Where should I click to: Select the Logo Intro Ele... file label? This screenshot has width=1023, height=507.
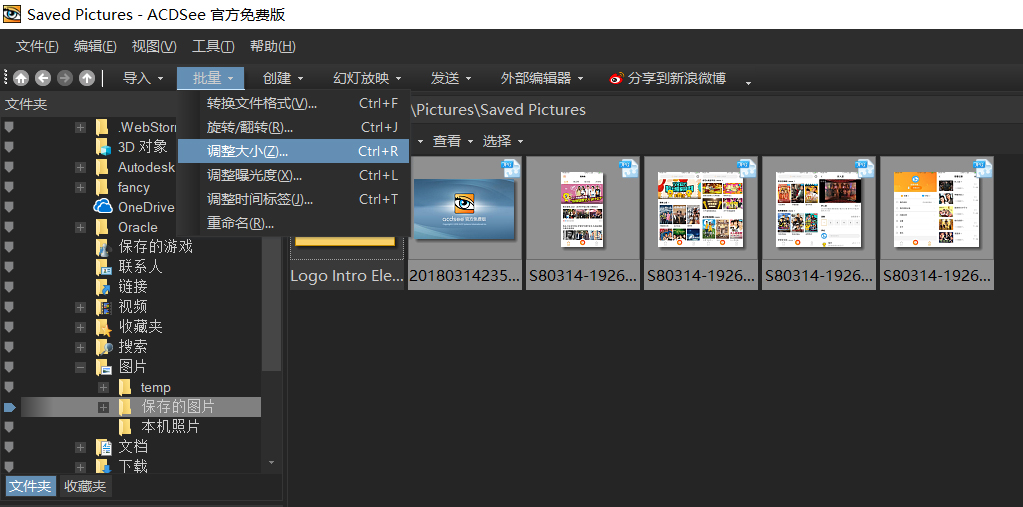coord(347,276)
